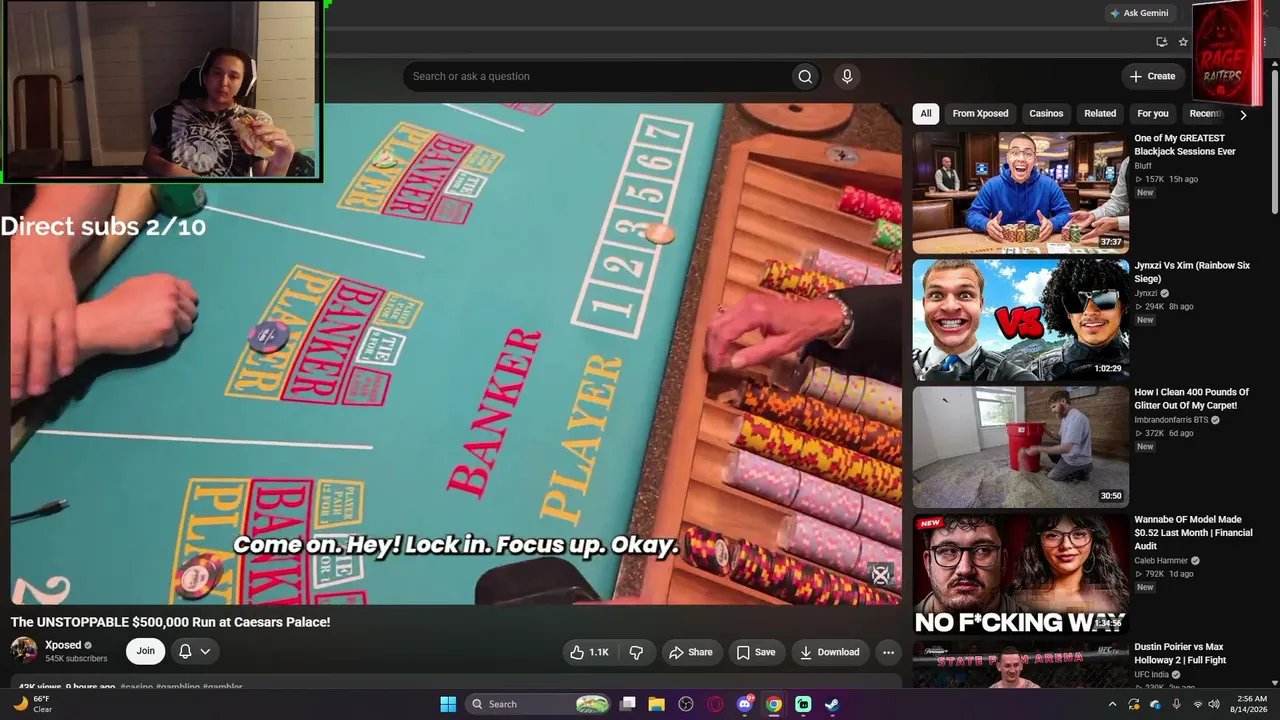Open the GREATEST Blackjack Sessions video thumbnail
The image size is (1280, 720).
point(1020,193)
